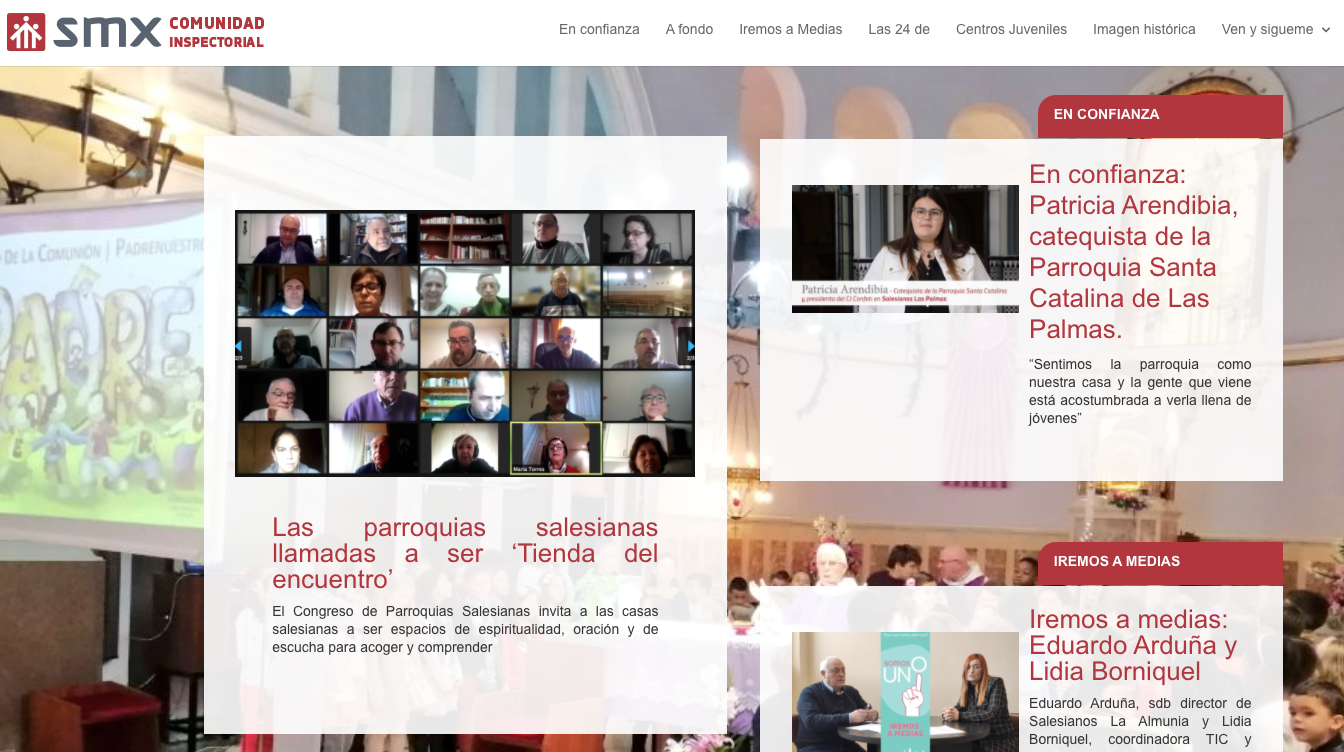Click the red Salesian logo icon
1344x752 pixels.
click(x=26, y=32)
